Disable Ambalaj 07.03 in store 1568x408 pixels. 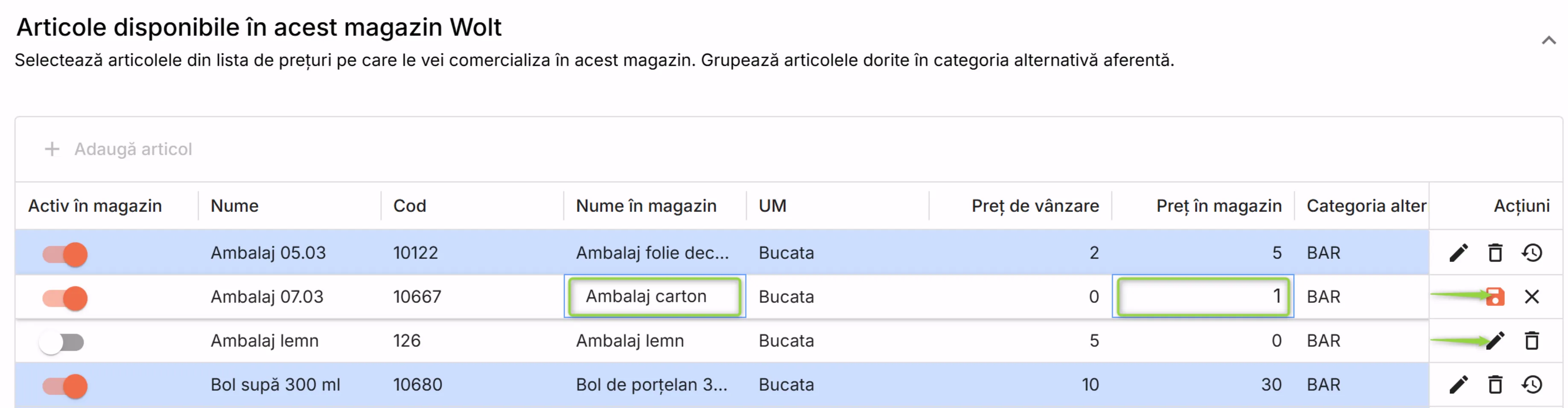pyautogui.click(x=64, y=298)
